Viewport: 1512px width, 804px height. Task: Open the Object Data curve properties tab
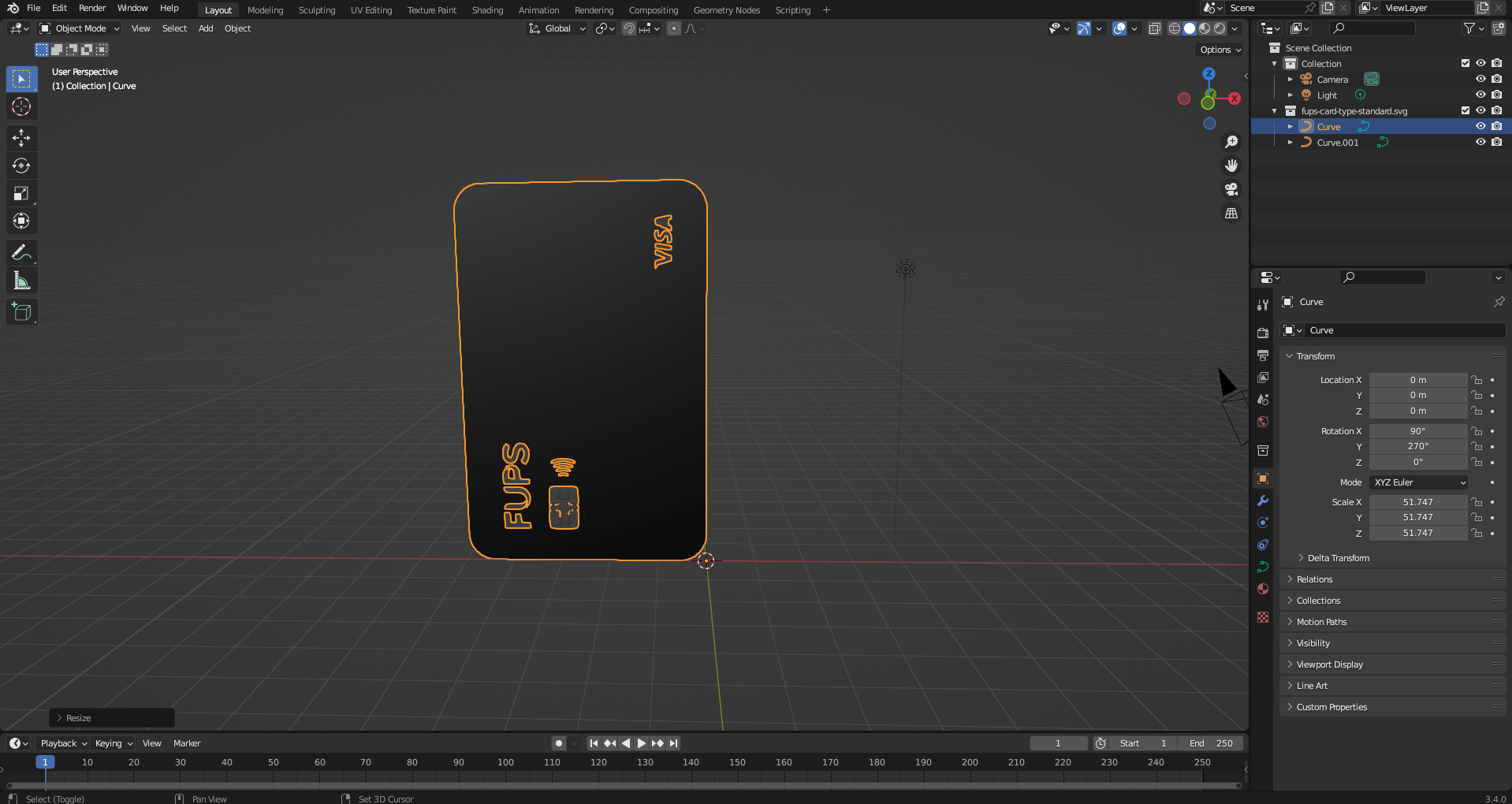tap(1263, 567)
